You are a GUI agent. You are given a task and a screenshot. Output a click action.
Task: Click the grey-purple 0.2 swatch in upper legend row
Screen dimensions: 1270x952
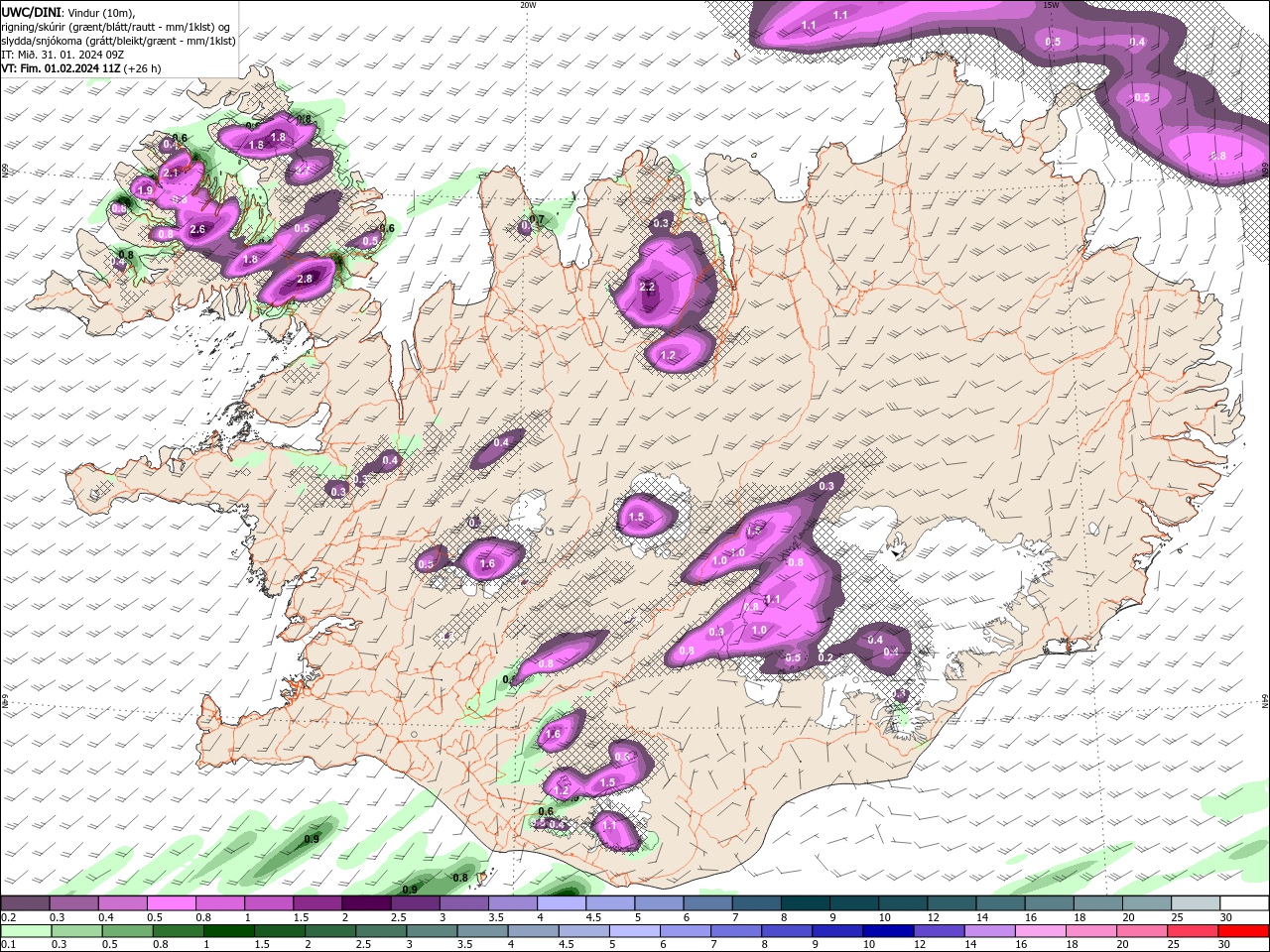tap(25, 903)
